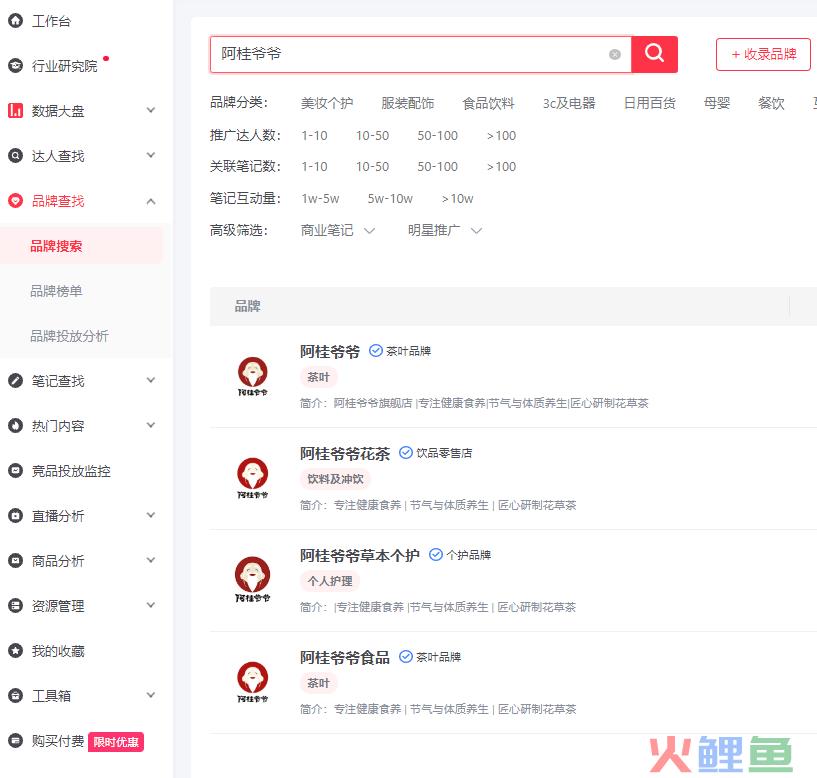Click the 热门内容 flame icon
817x778 pixels.
click(x=16, y=426)
